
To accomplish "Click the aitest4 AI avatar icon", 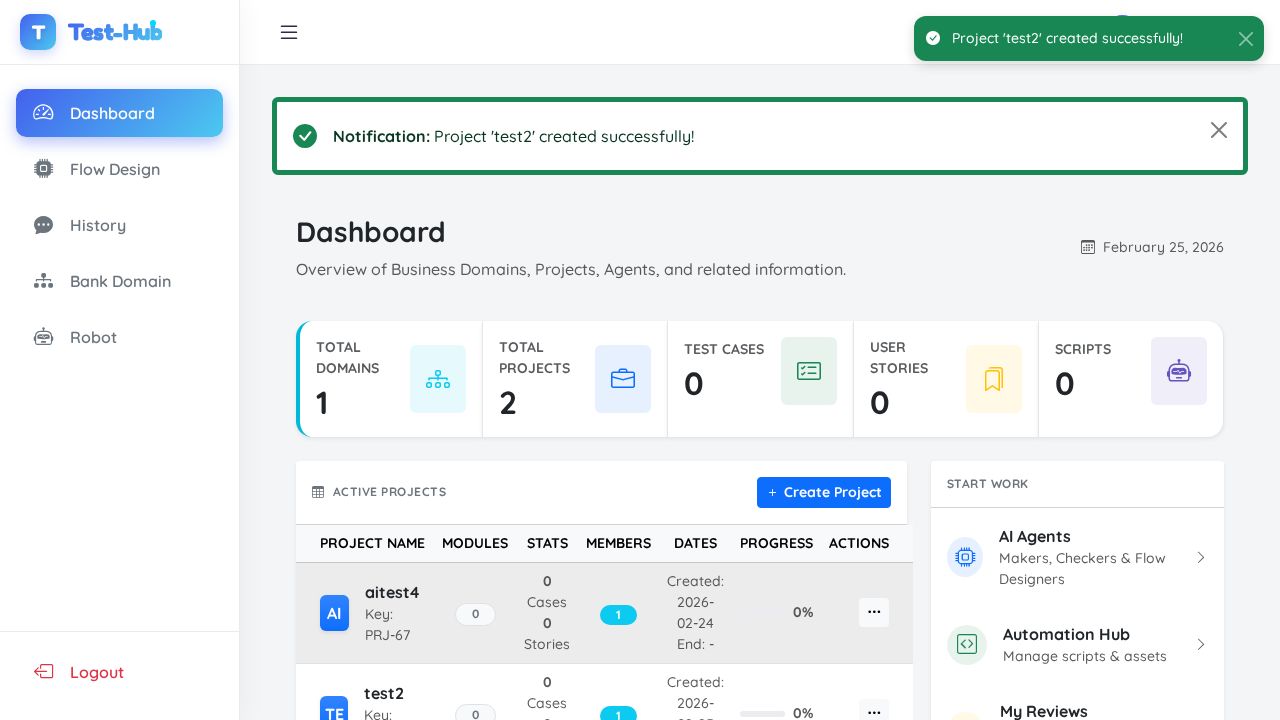I will click(x=334, y=613).
